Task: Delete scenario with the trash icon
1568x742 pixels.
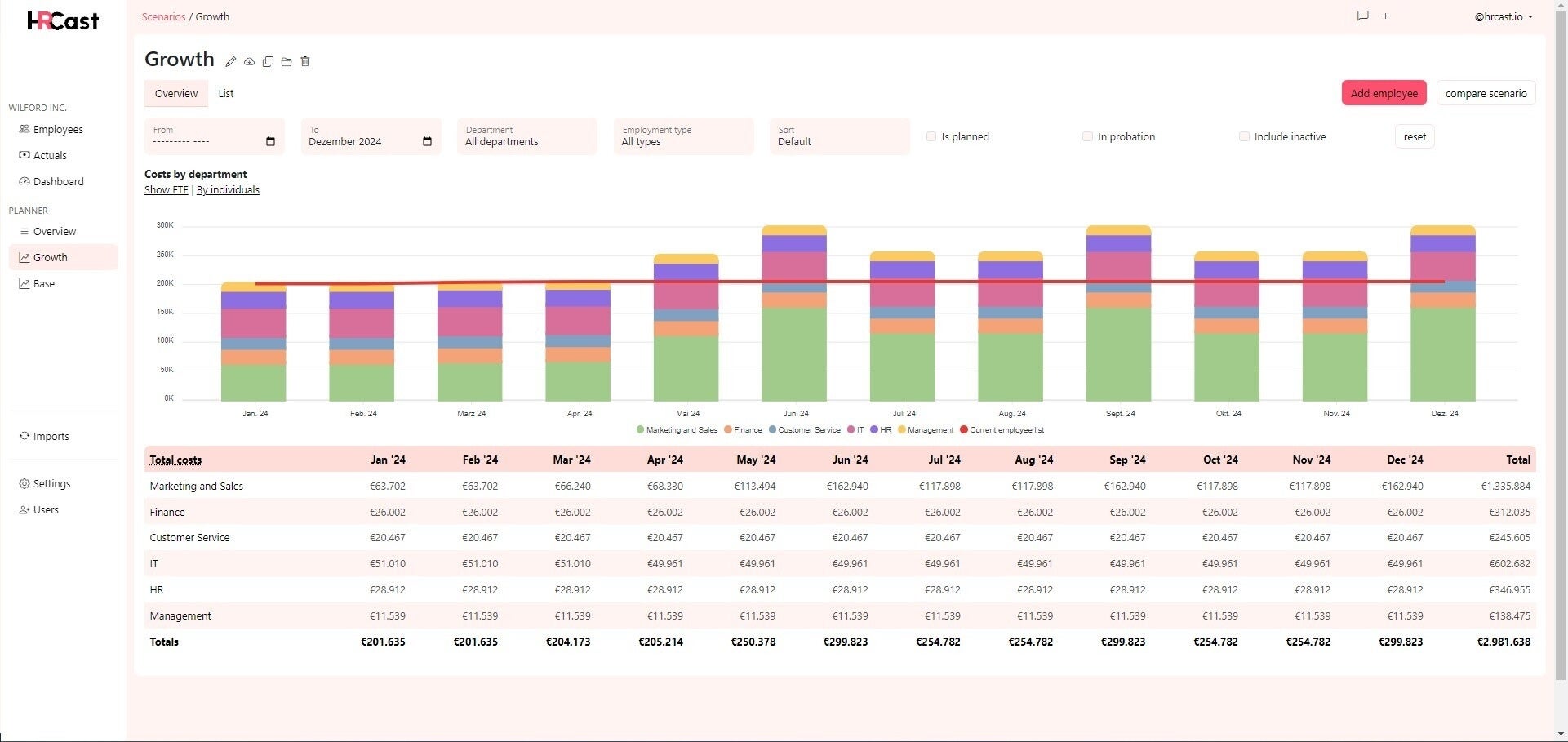Action: tap(305, 61)
